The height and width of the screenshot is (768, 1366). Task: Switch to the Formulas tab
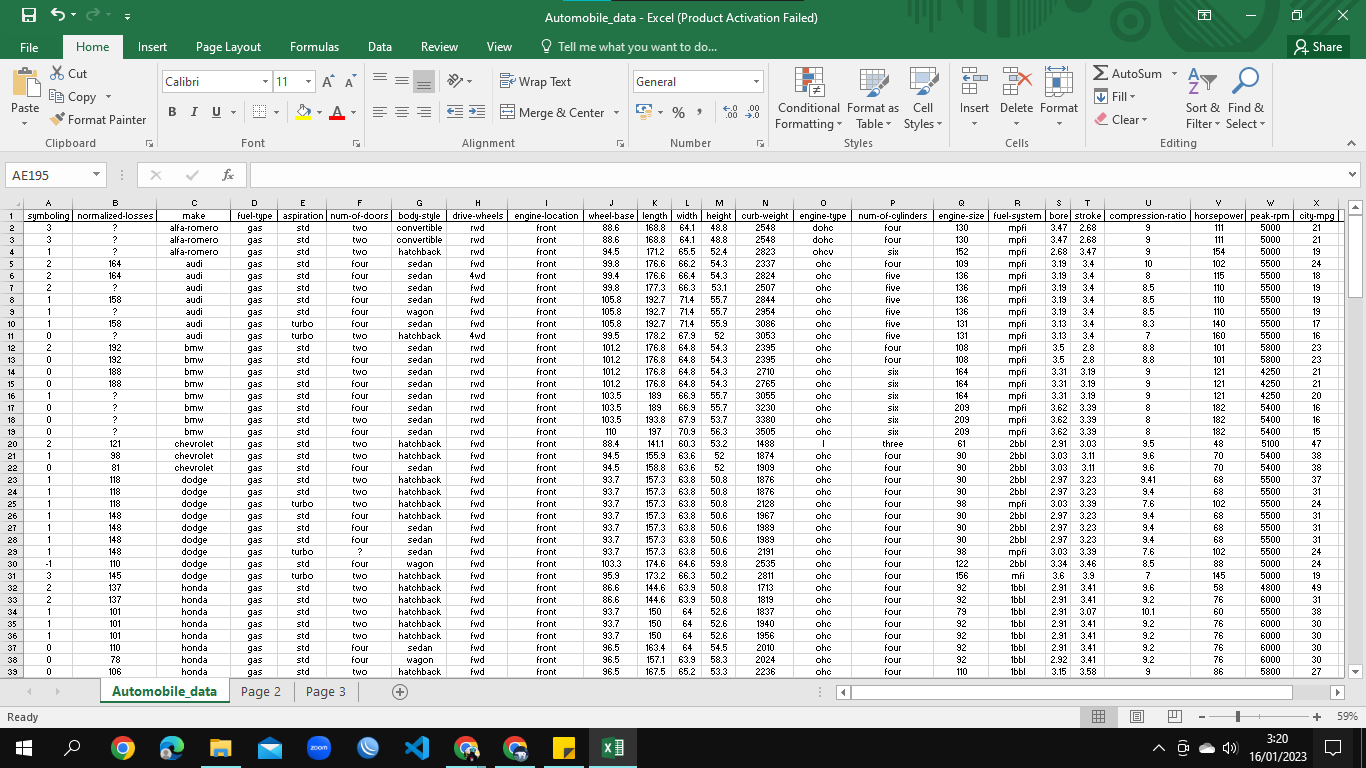click(314, 47)
